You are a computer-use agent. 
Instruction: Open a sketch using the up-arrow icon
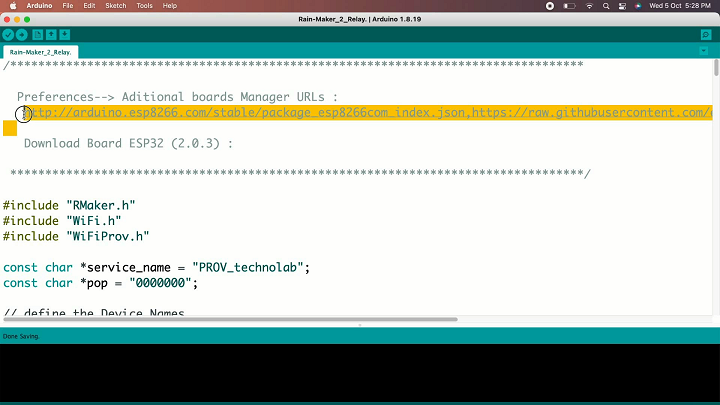tap(51, 34)
